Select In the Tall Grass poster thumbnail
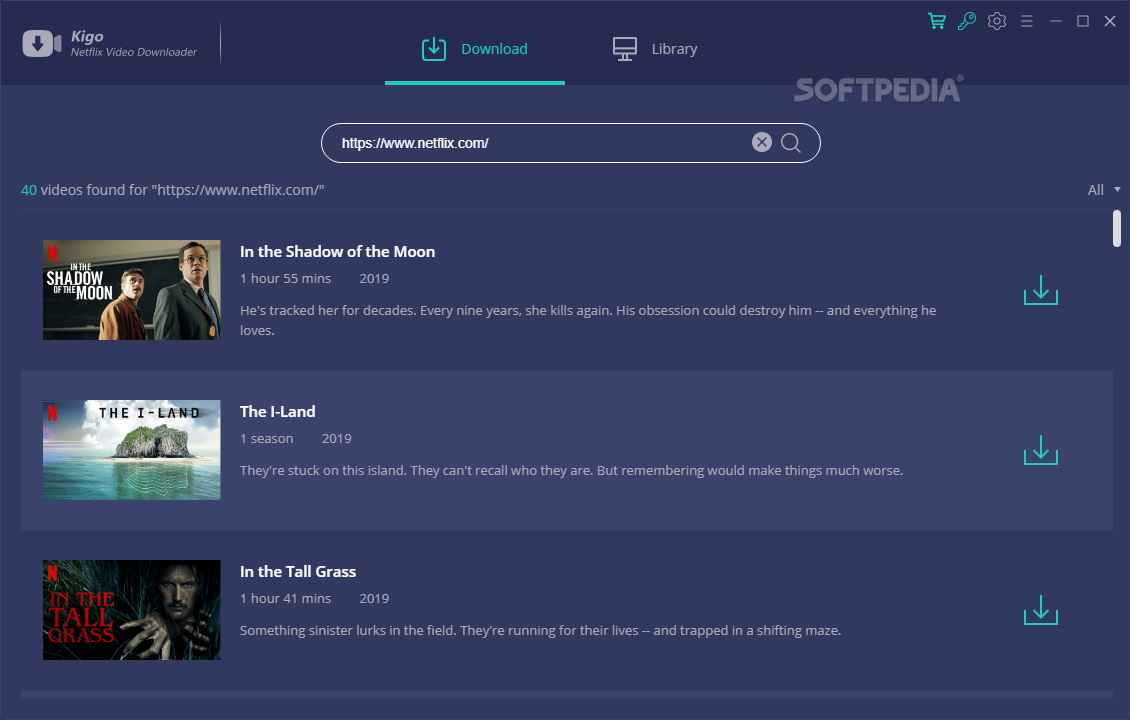The image size is (1130, 720). [x=131, y=610]
